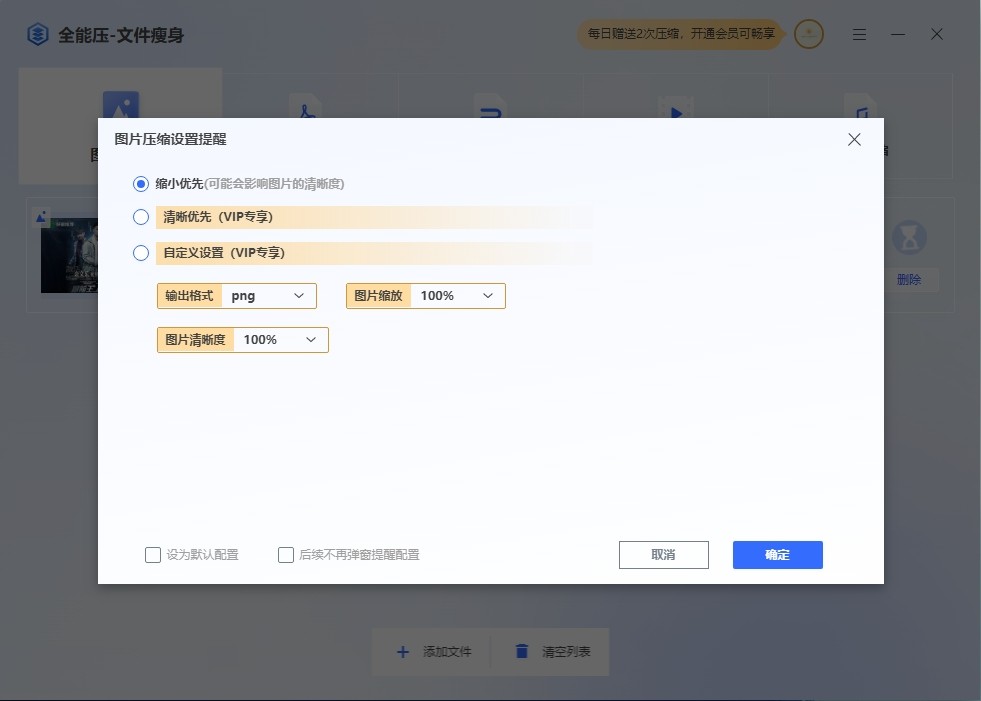Dismiss the dialog via 取消
Image resolution: width=981 pixels, height=701 pixels.
coord(663,554)
